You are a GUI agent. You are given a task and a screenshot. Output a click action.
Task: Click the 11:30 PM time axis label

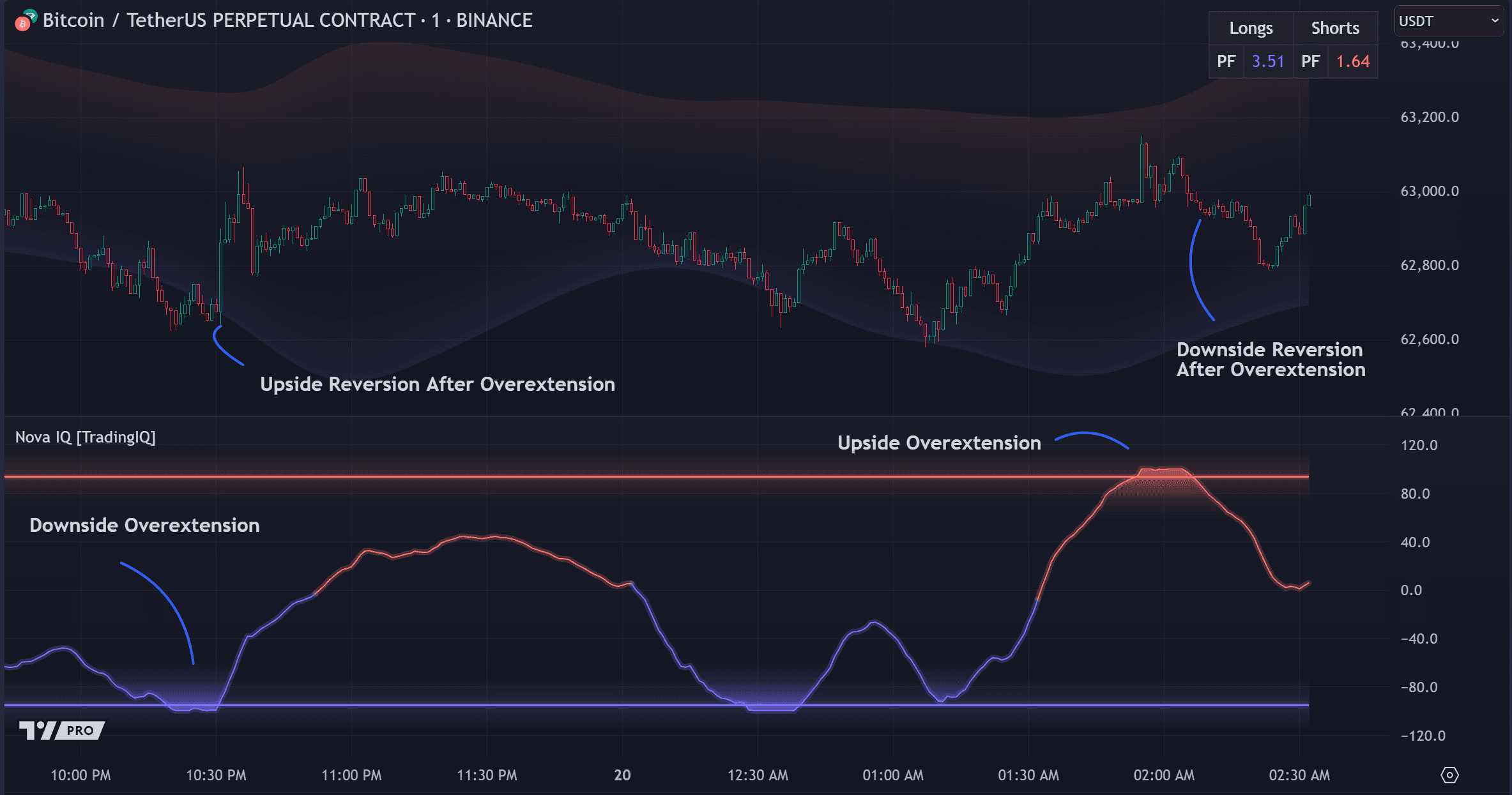click(x=487, y=775)
